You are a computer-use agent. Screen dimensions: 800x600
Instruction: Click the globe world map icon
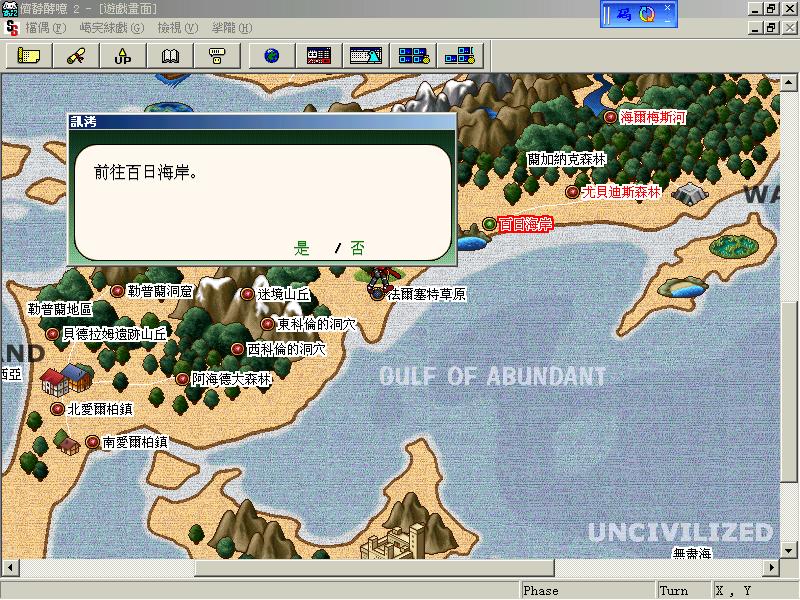(271, 55)
